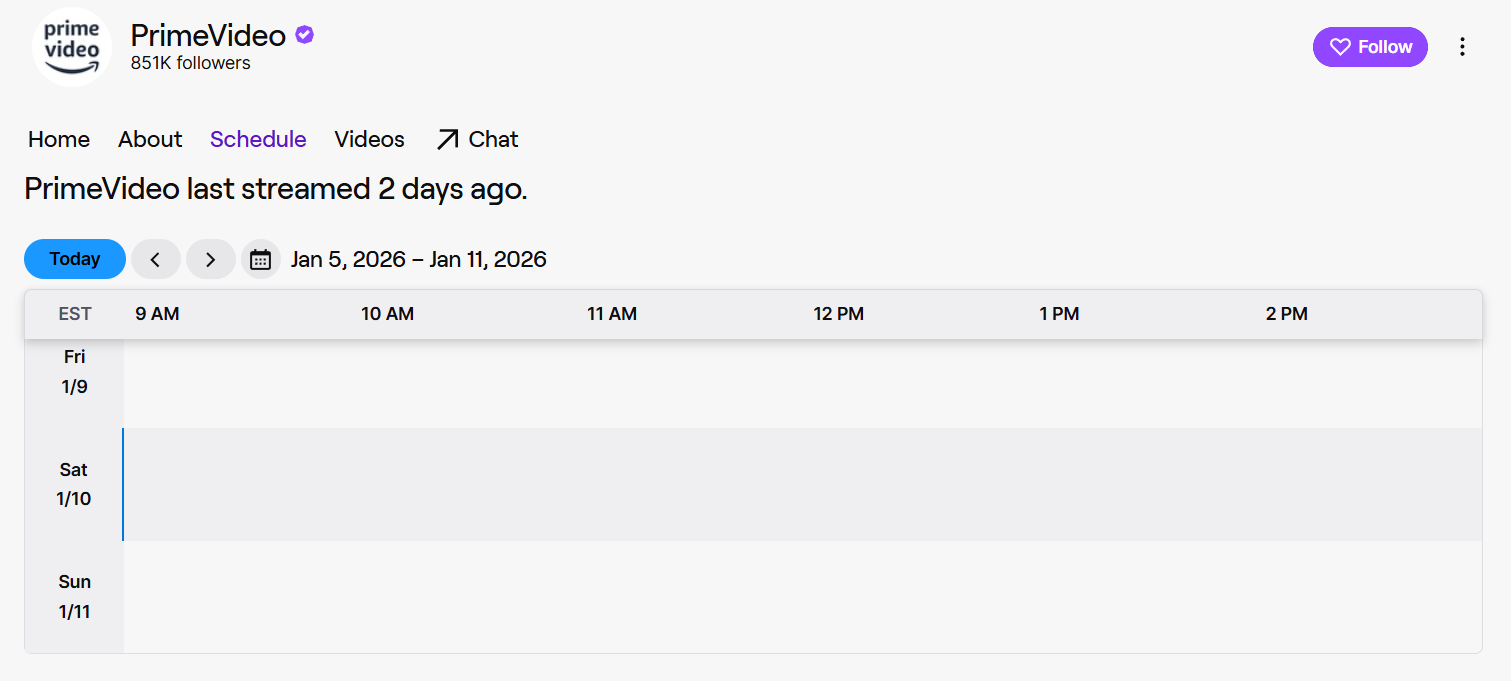The width and height of the screenshot is (1511, 681).
Task: Select the Sat 1/10 day row
Action: (74, 484)
